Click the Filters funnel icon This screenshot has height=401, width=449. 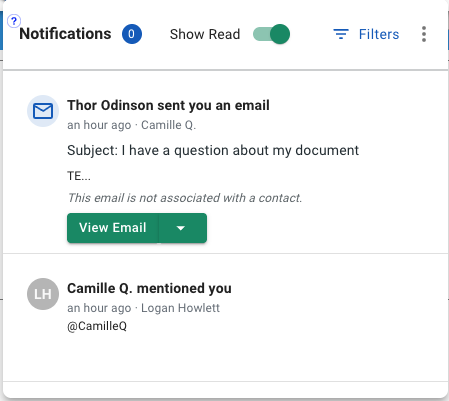(x=341, y=34)
